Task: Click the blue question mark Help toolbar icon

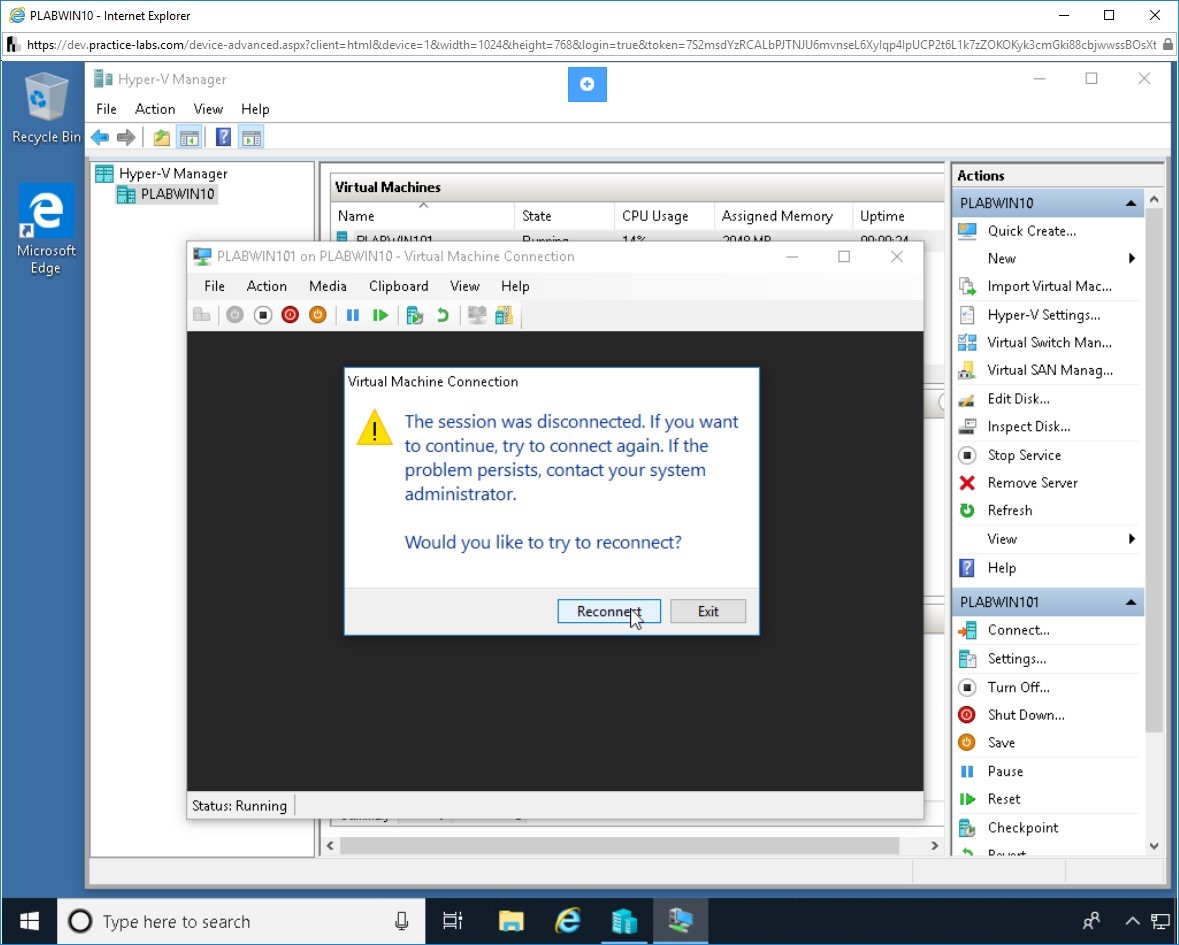Action: tap(223, 138)
